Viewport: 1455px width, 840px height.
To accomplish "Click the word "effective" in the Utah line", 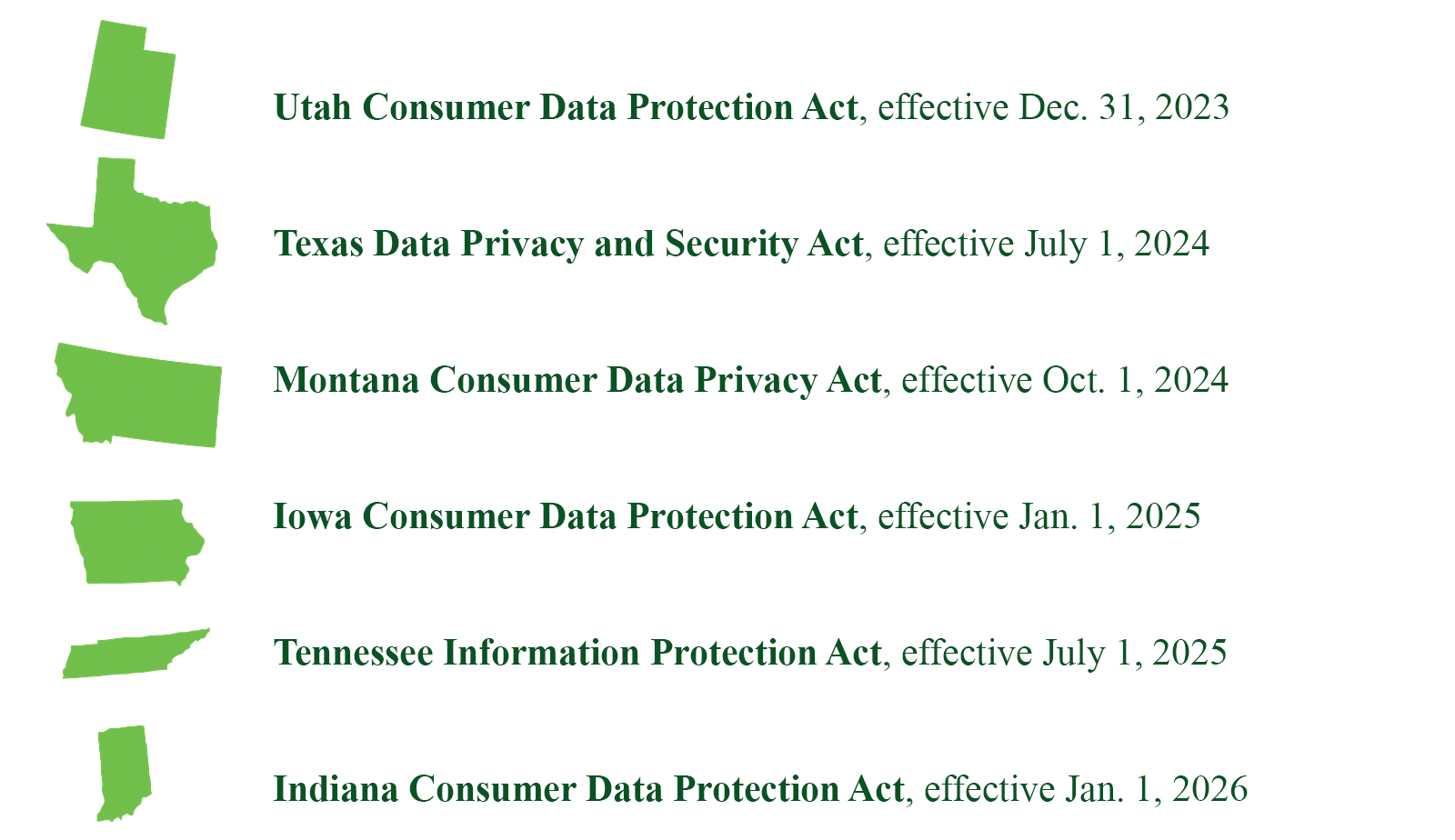I will tap(943, 107).
